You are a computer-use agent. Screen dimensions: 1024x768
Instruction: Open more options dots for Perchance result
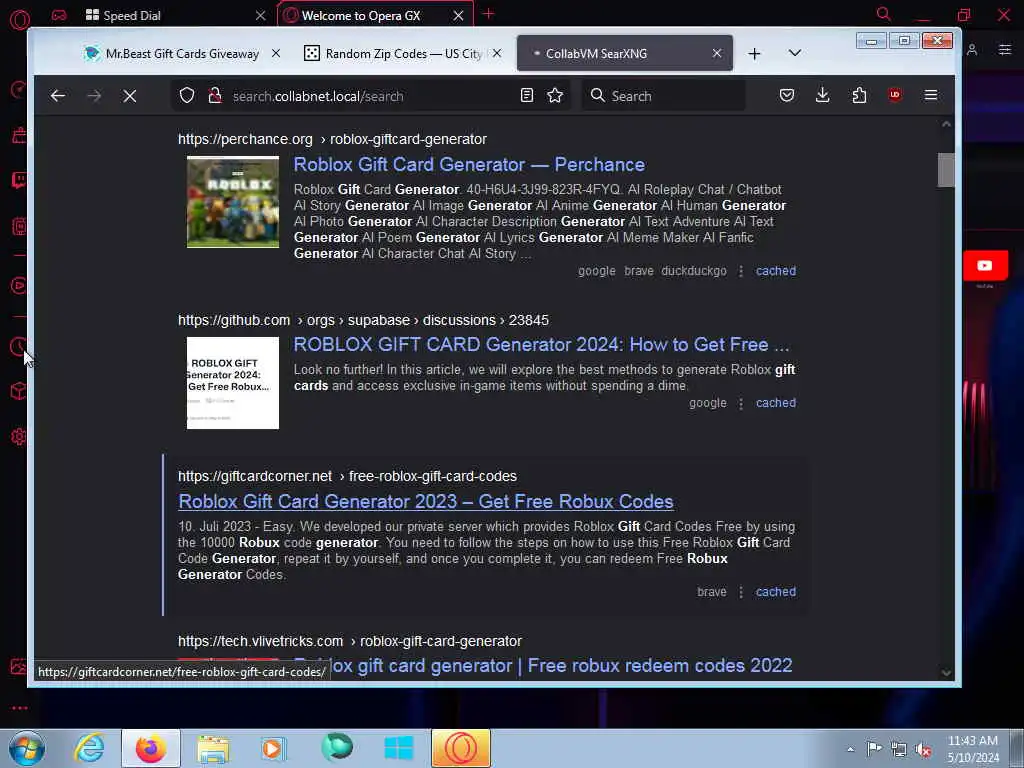741,271
